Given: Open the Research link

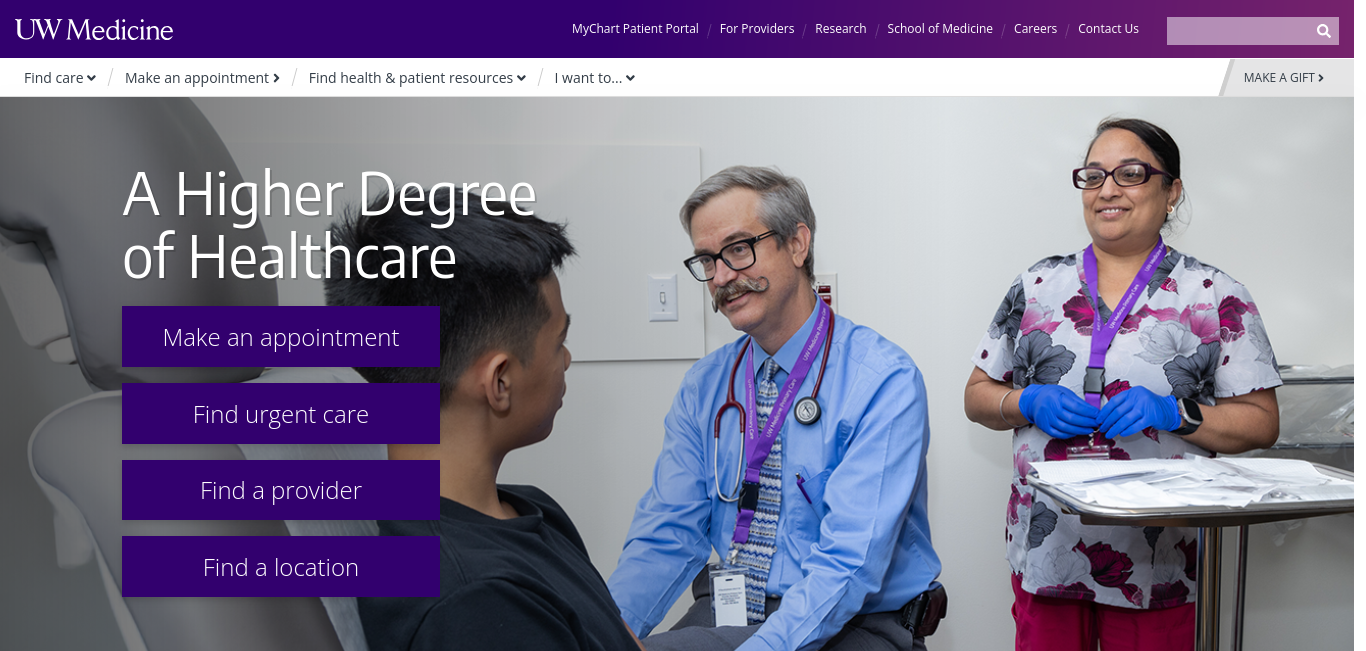Looking at the screenshot, I should click(841, 29).
